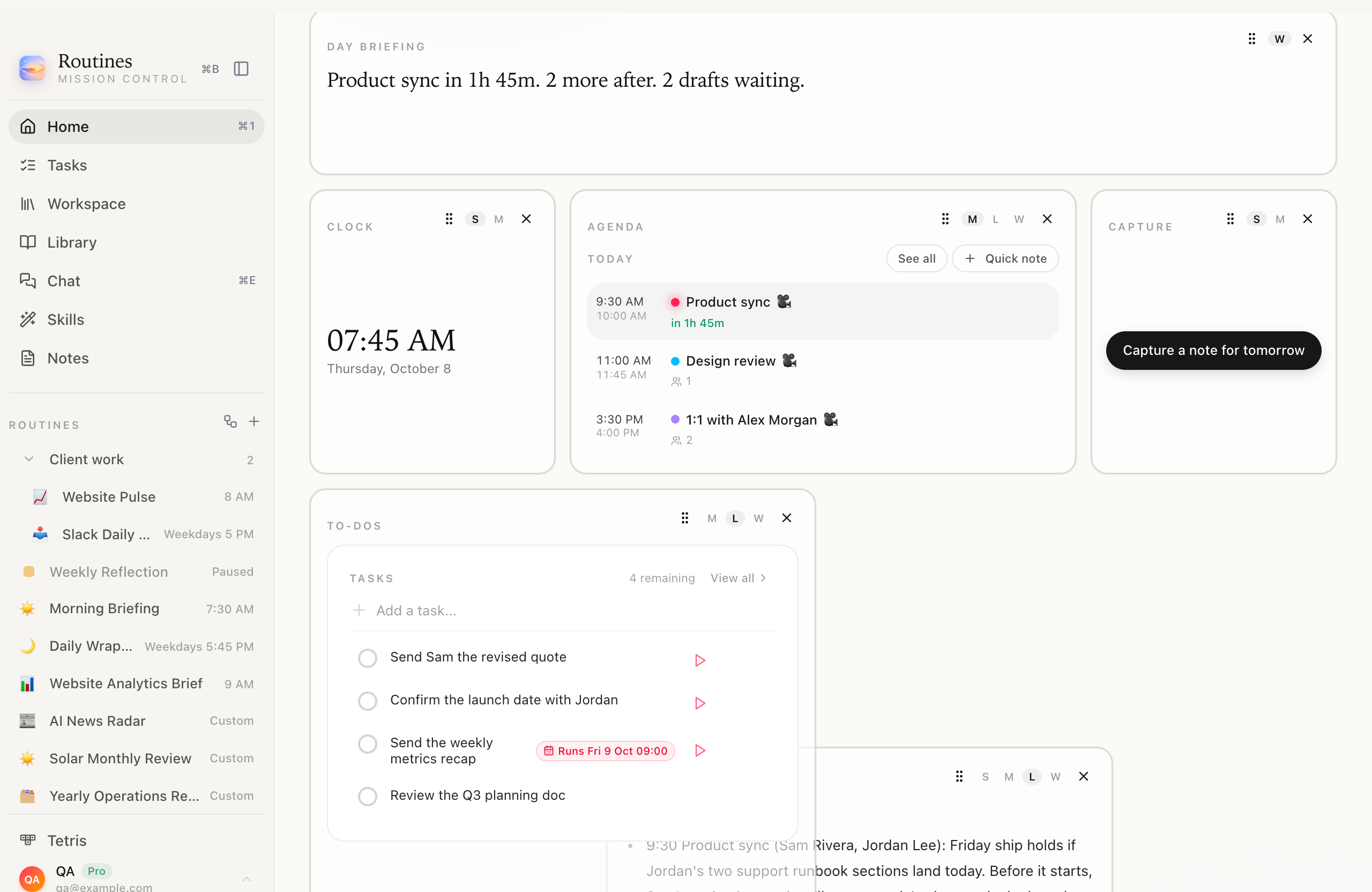Image resolution: width=1372 pixels, height=892 pixels.
Task: Set Capture widget to size M
Action: tap(1280, 219)
